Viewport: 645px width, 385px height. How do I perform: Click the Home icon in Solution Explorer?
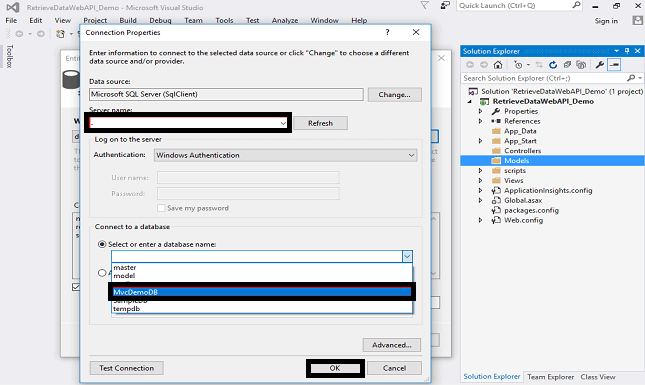(498, 65)
